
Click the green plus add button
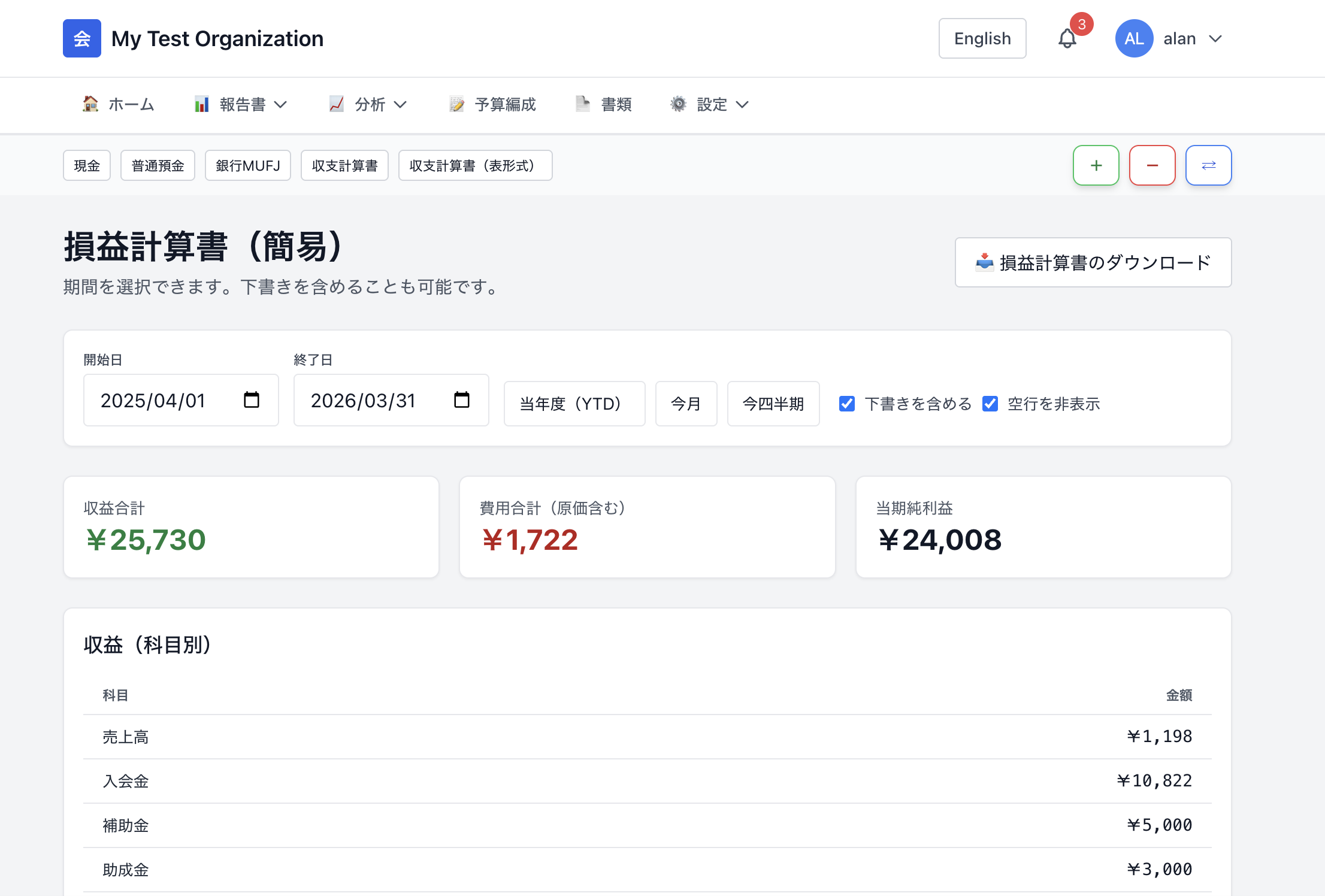point(1096,165)
